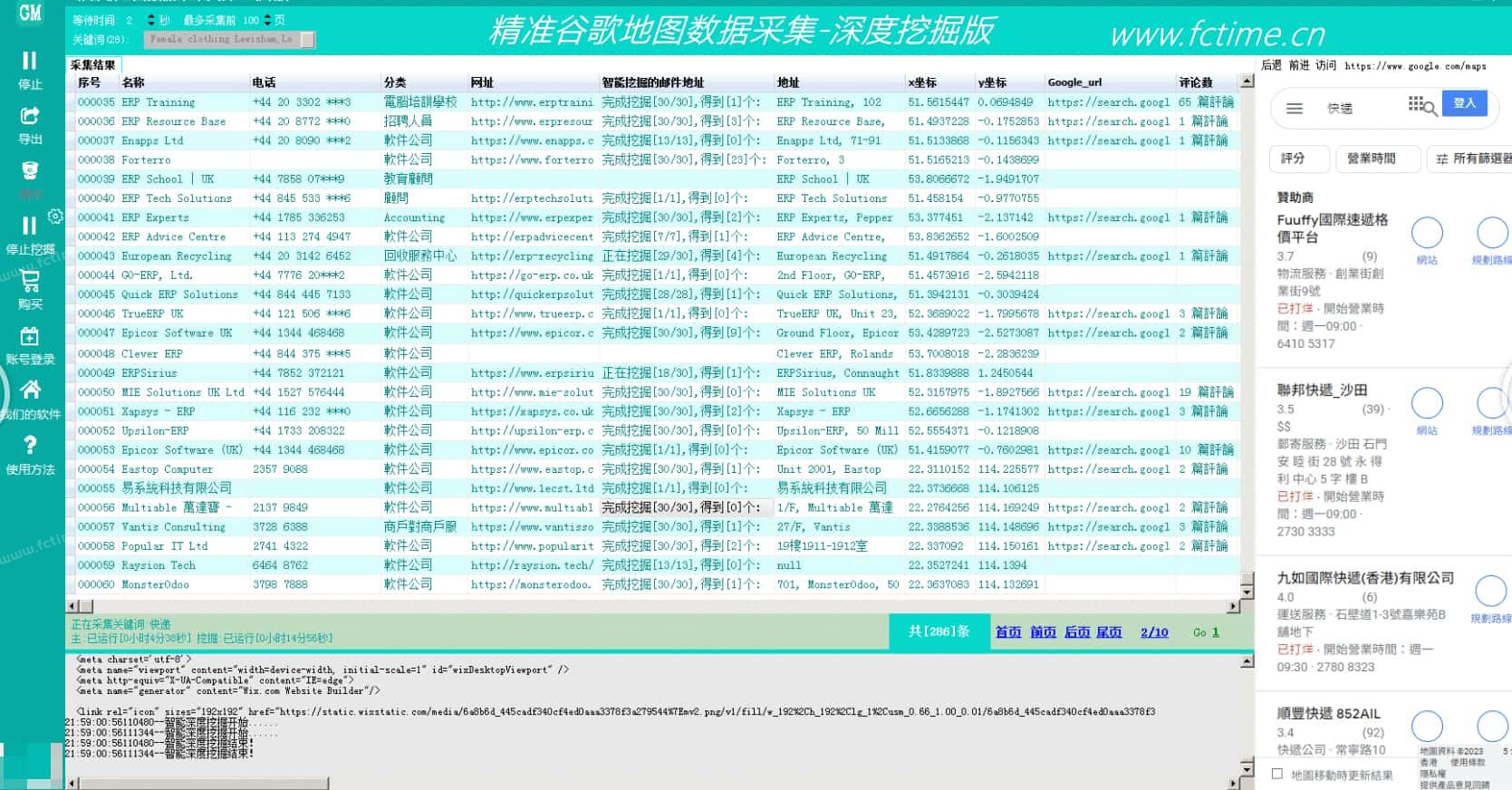Click 访问 visit button

pyautogui.click(x=1326, y=65)
